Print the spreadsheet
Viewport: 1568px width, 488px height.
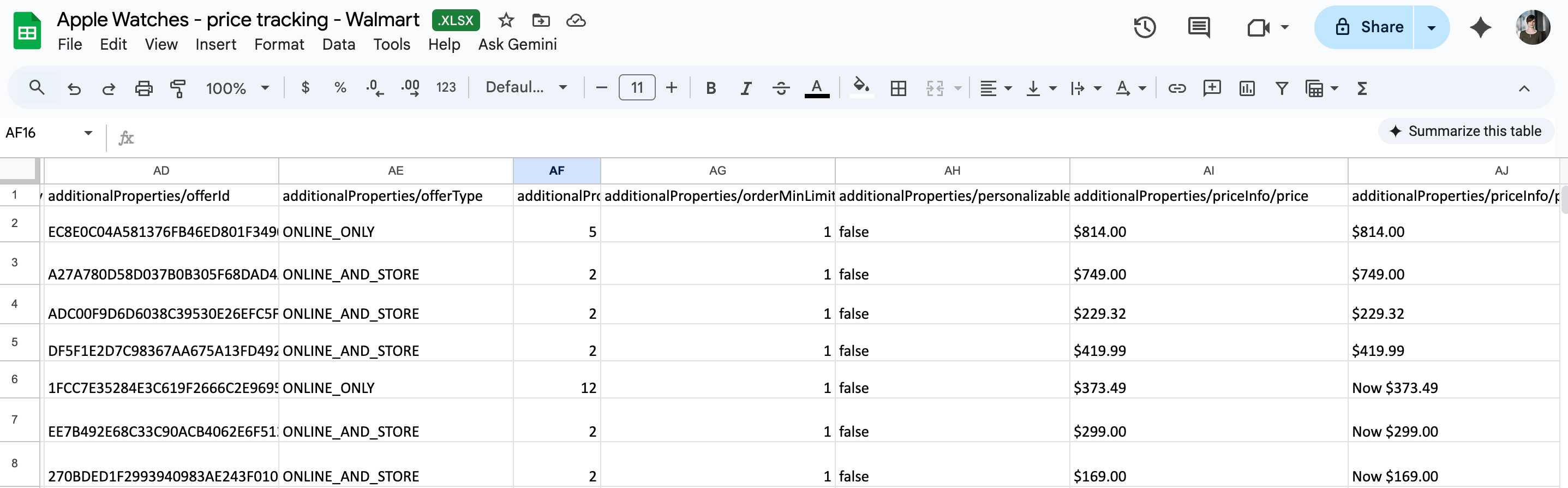(143, 88)
